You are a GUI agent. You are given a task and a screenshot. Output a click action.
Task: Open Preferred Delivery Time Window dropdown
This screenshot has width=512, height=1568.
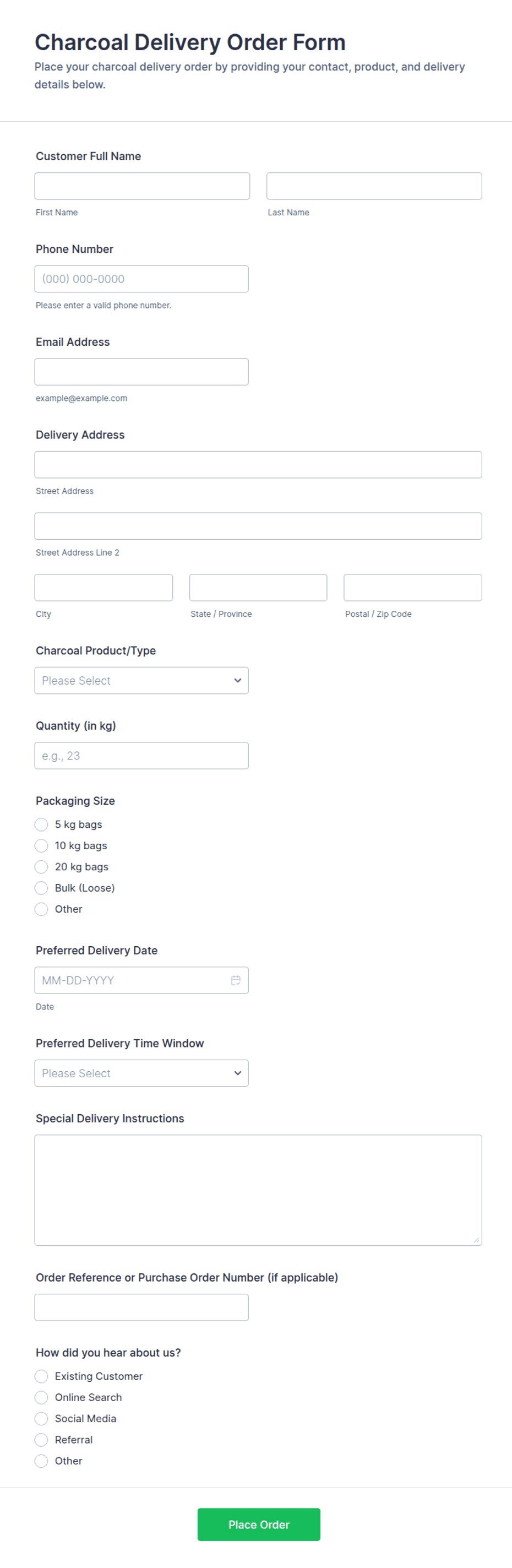pyautogui.click(x=141, y=1073)
